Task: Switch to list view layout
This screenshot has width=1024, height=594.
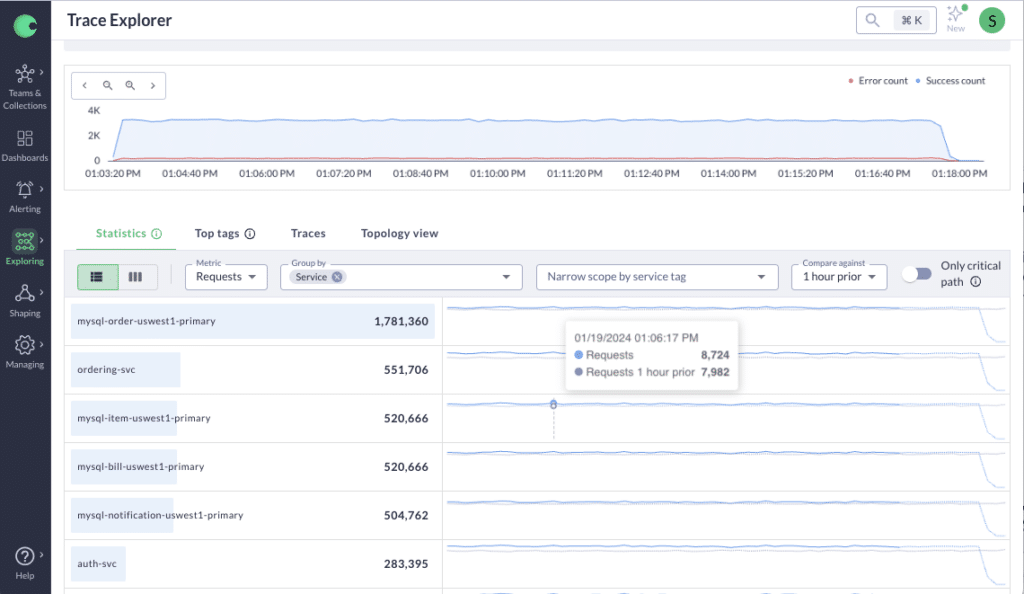Action: [98, 277]
